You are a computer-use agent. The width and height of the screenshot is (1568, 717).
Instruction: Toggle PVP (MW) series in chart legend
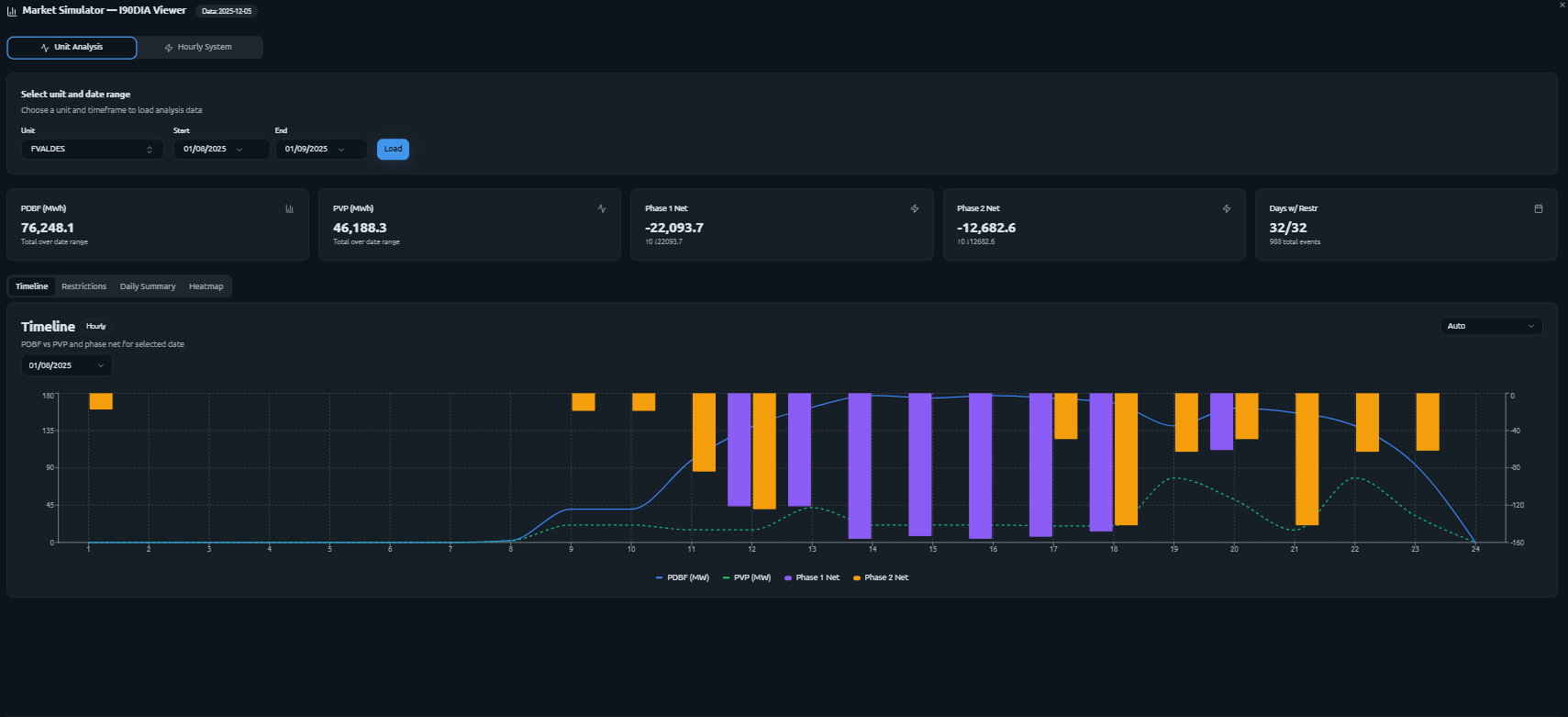coord(747,577)
